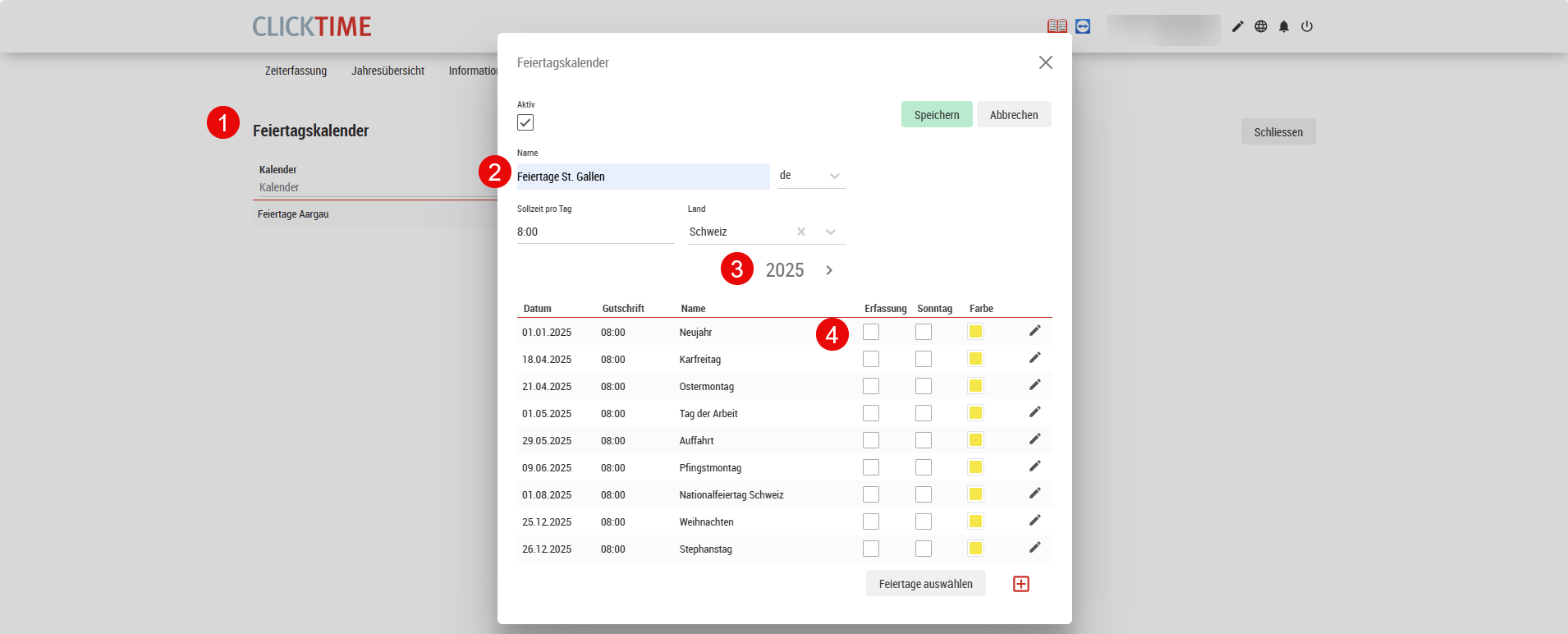This screenshot has height=634, width=1568.
Task: Click the Name field Feiertage St. Gallen
Action: (644, 177)
